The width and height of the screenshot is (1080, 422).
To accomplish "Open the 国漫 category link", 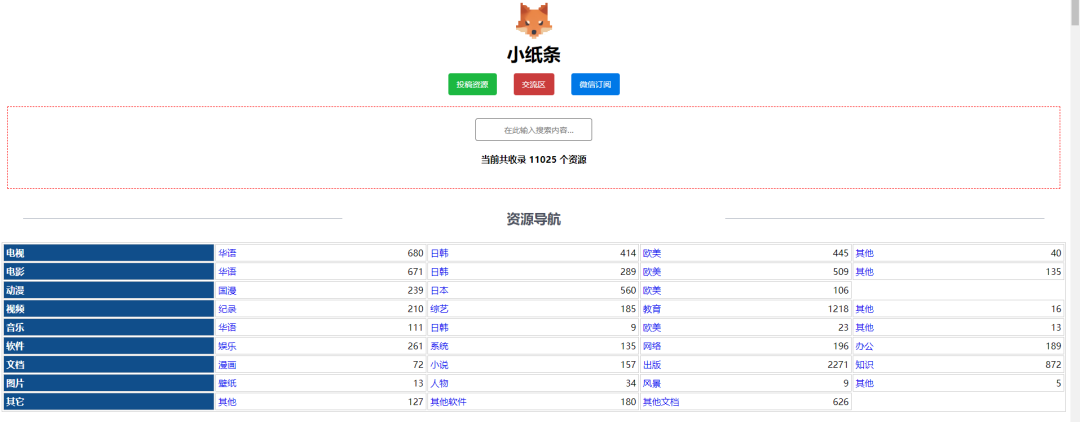I will (x=227, y=291).
